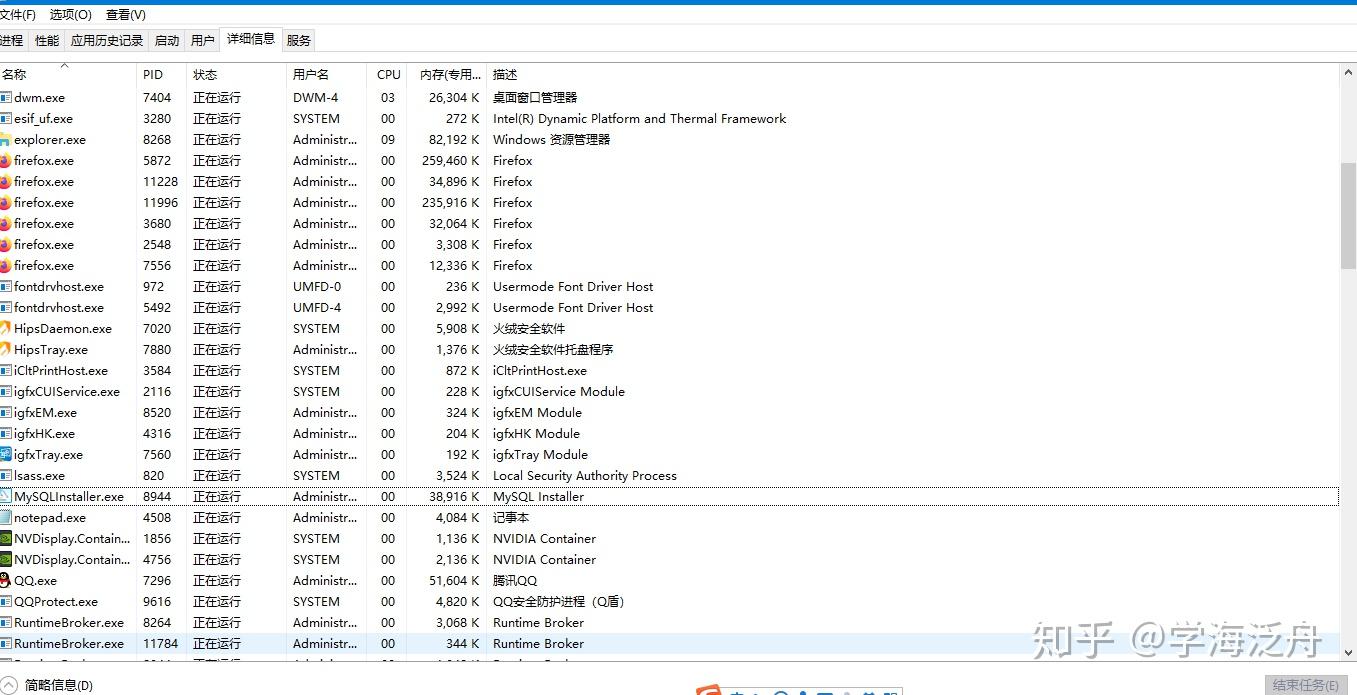
Task: Click the HipsTray.exe Huorong icon
Action: (5, 349)
